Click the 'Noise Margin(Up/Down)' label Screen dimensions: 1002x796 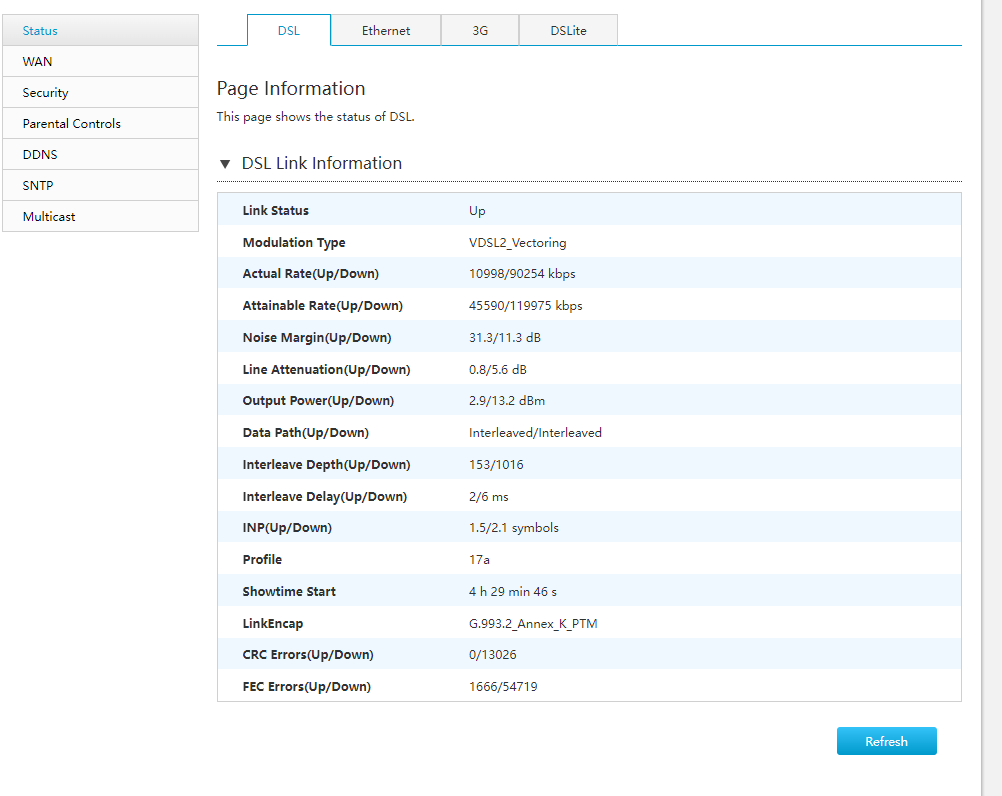317,337
